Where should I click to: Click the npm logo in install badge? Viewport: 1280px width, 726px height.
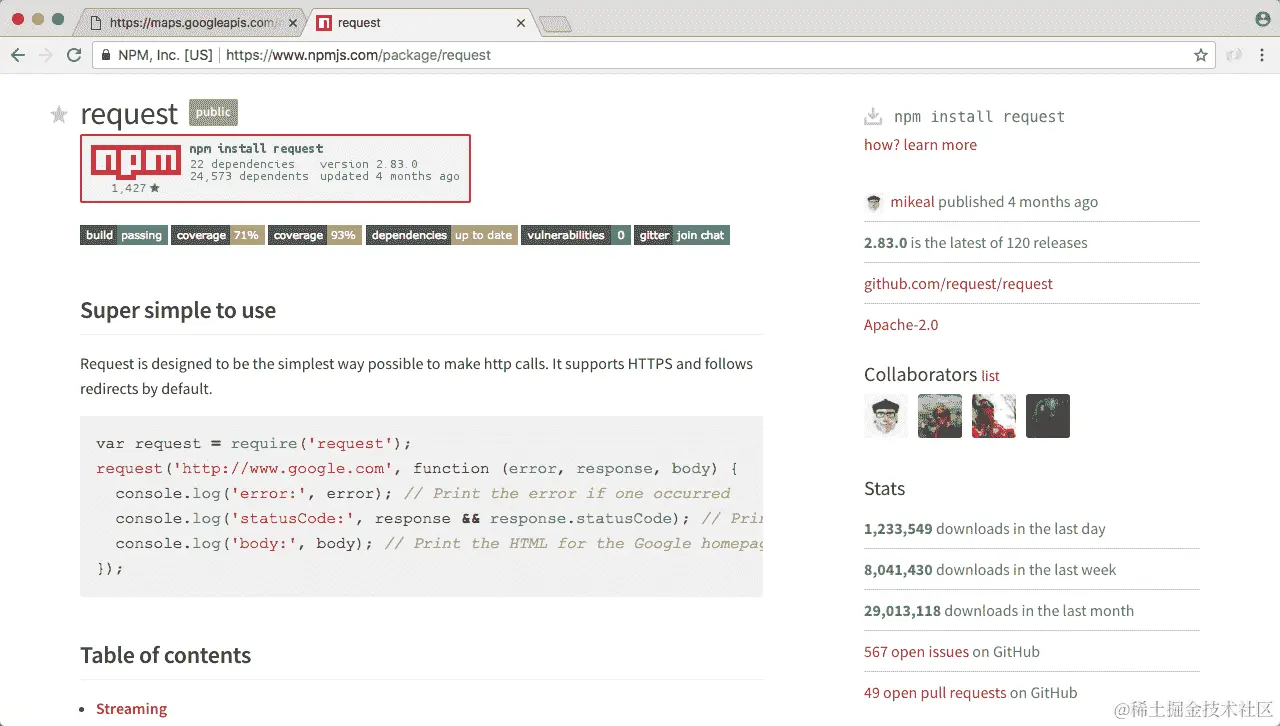pos(135,162)
